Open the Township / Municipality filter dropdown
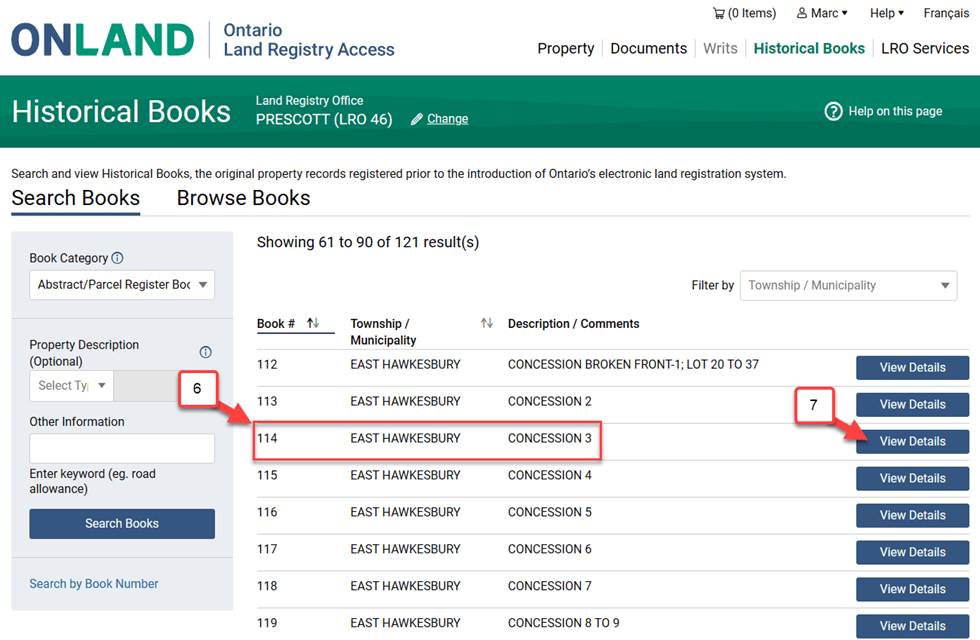Viewport: 980px width, 640px height. pyautogui.click(x=848, y=286)
